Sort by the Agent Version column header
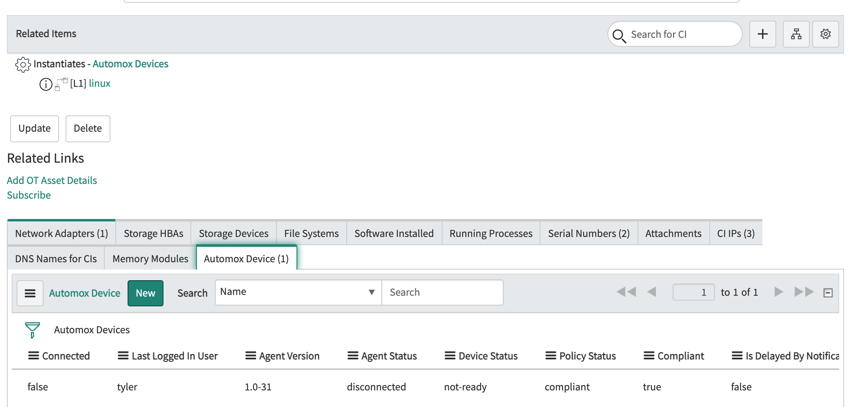Image resolution: width=850 pixels, height=407 pixels. (x=289, y=356)
